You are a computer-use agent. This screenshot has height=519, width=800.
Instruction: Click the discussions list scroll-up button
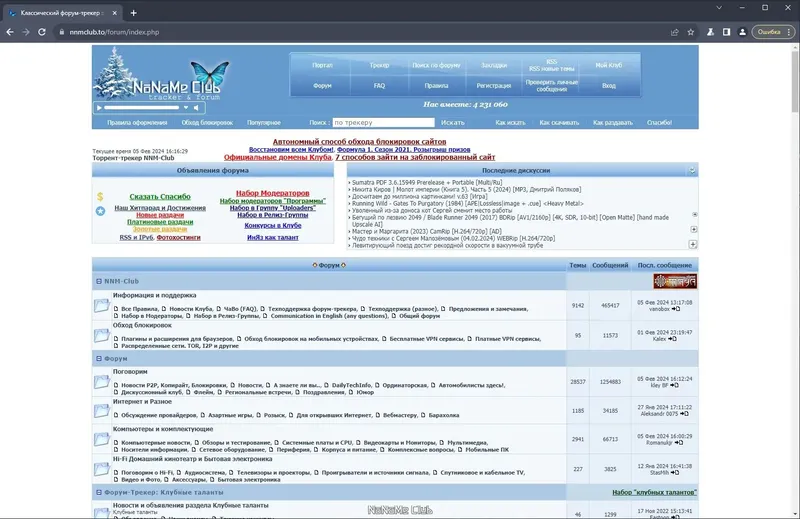click(694, 214)
